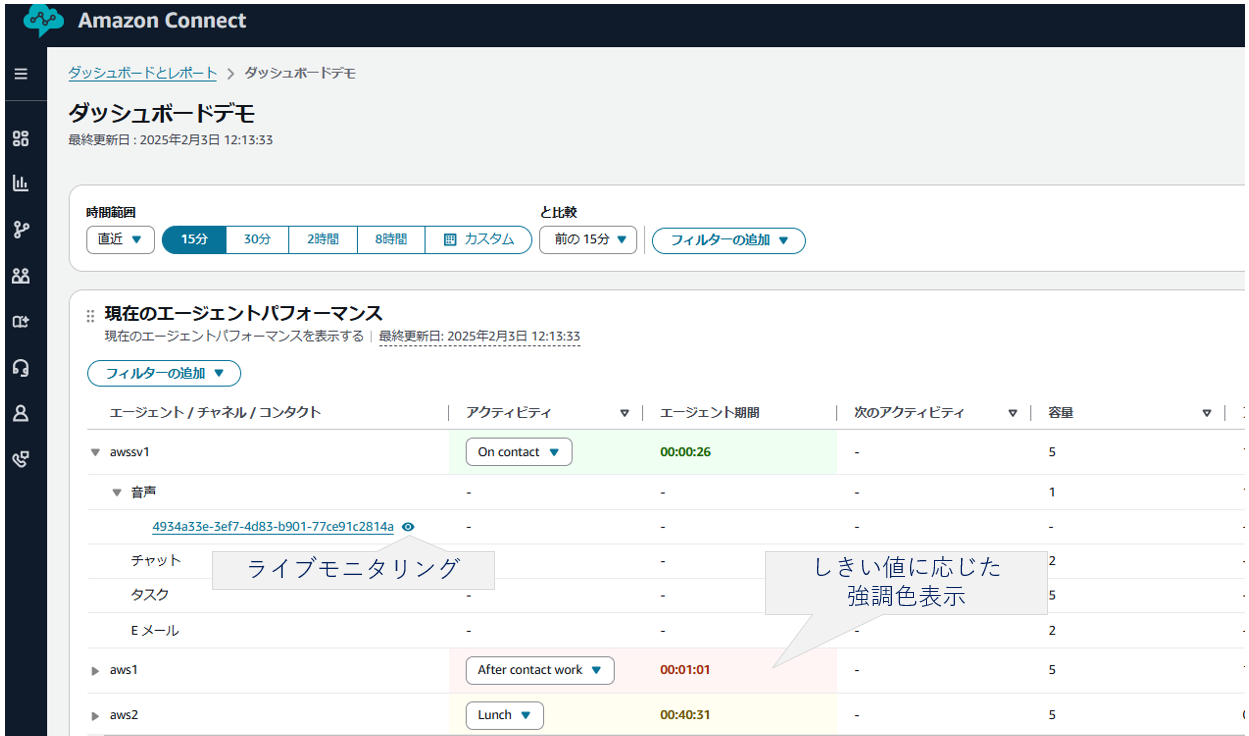The height and width of the screenshot is (736, 1249).
Task: Open フィルターの追加 in agent performance widget
Action: tap(164, 373)
